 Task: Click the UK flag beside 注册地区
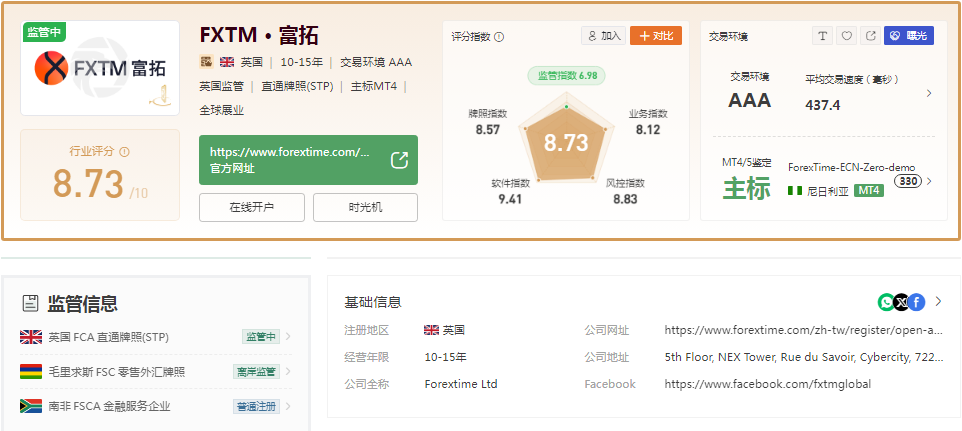[431, 330]
